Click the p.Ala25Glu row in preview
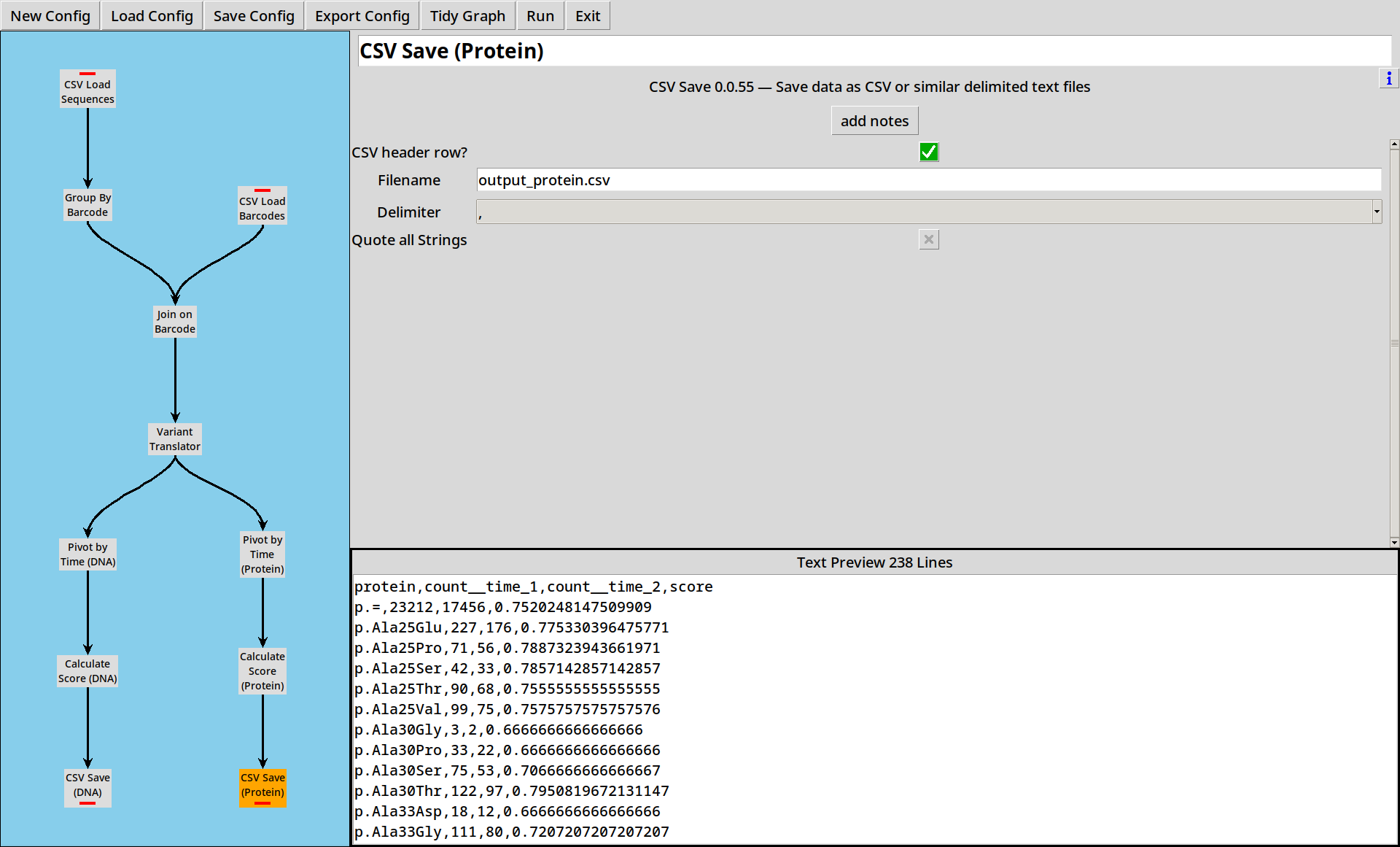The width and height of the screenshot is (1400, 847). (511, 627)
